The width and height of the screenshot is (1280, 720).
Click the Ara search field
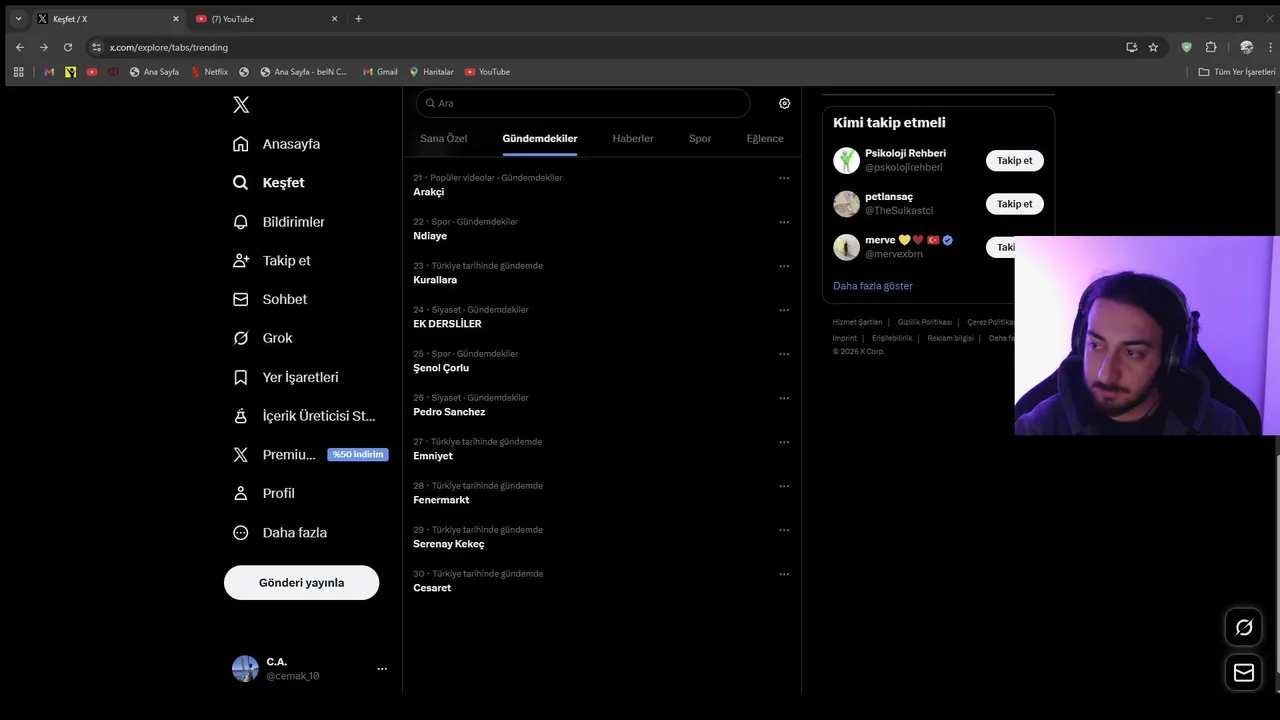pyautogui.click(x=583, y=103)
